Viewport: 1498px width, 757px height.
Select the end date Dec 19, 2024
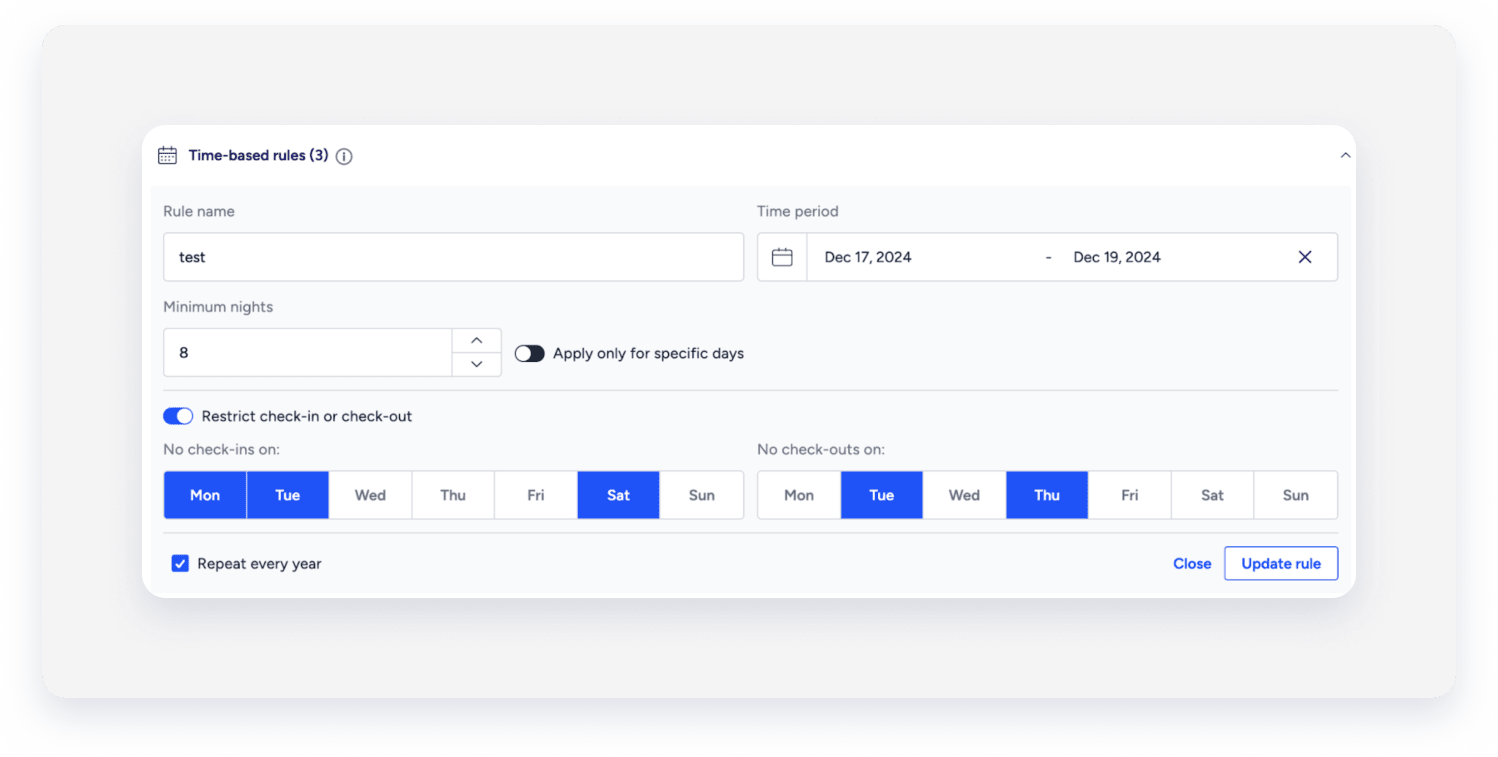pos(1117,257)
